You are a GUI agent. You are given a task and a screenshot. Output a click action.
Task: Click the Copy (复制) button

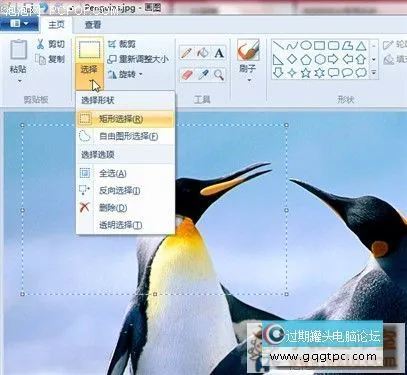point(50,59)
